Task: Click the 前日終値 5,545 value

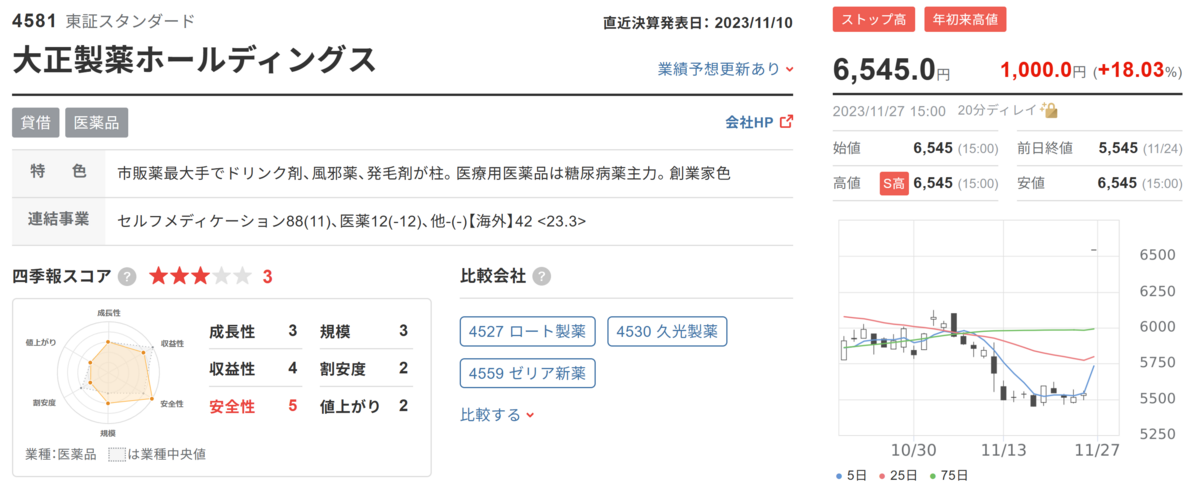Action: coord(1118,148)
